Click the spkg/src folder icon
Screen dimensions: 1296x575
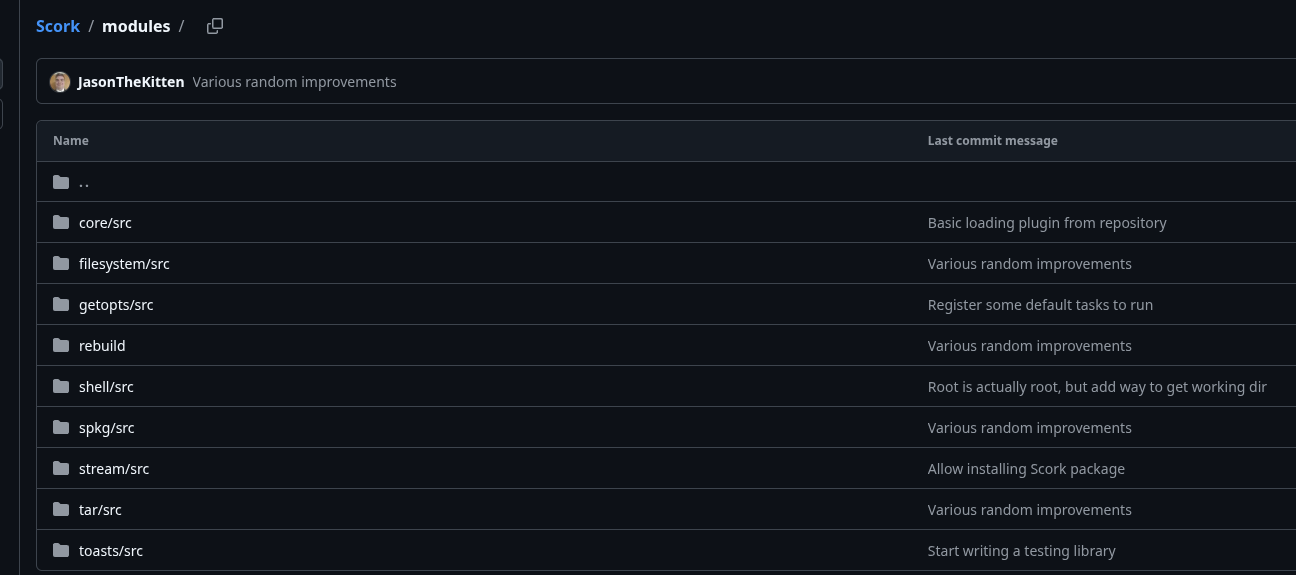point(61,427)
